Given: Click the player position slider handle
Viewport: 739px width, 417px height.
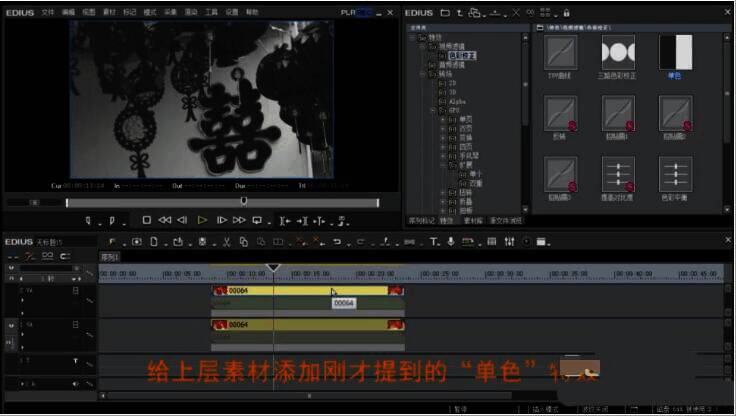Looking at the screenshot, I should pyautogui.click(x=244, y=201).
